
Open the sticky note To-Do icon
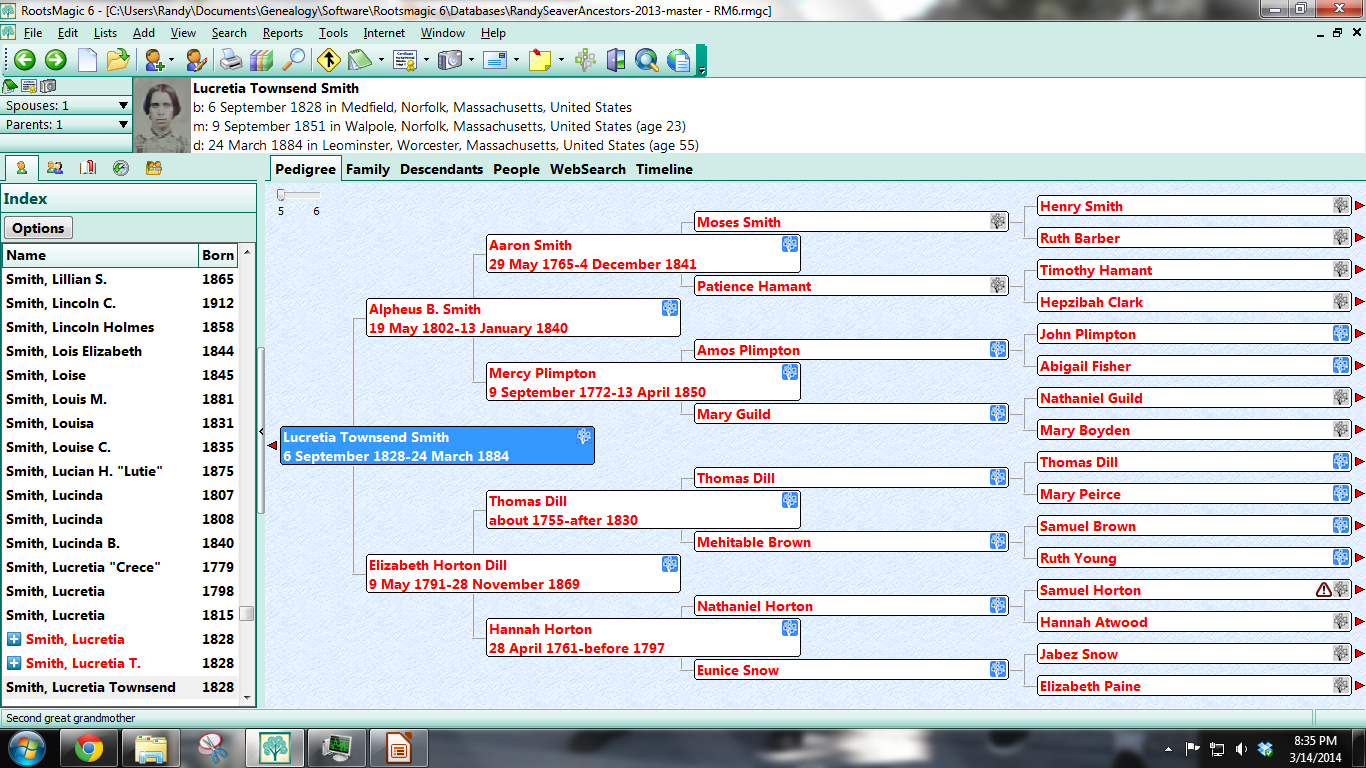[x=541, y=60]
